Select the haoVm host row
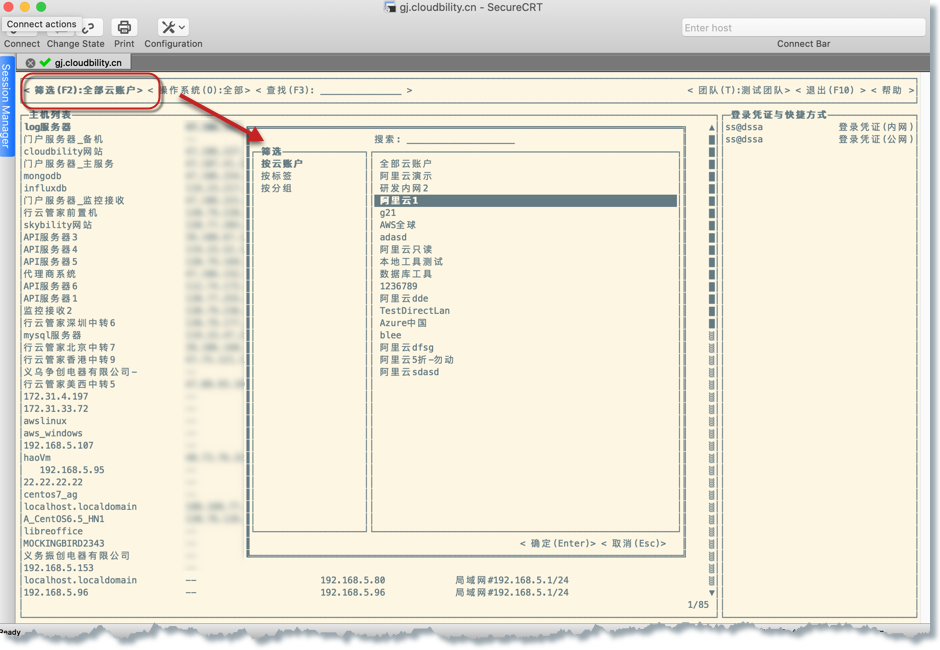This screenshot has width=940, height=650. (37, 458)
